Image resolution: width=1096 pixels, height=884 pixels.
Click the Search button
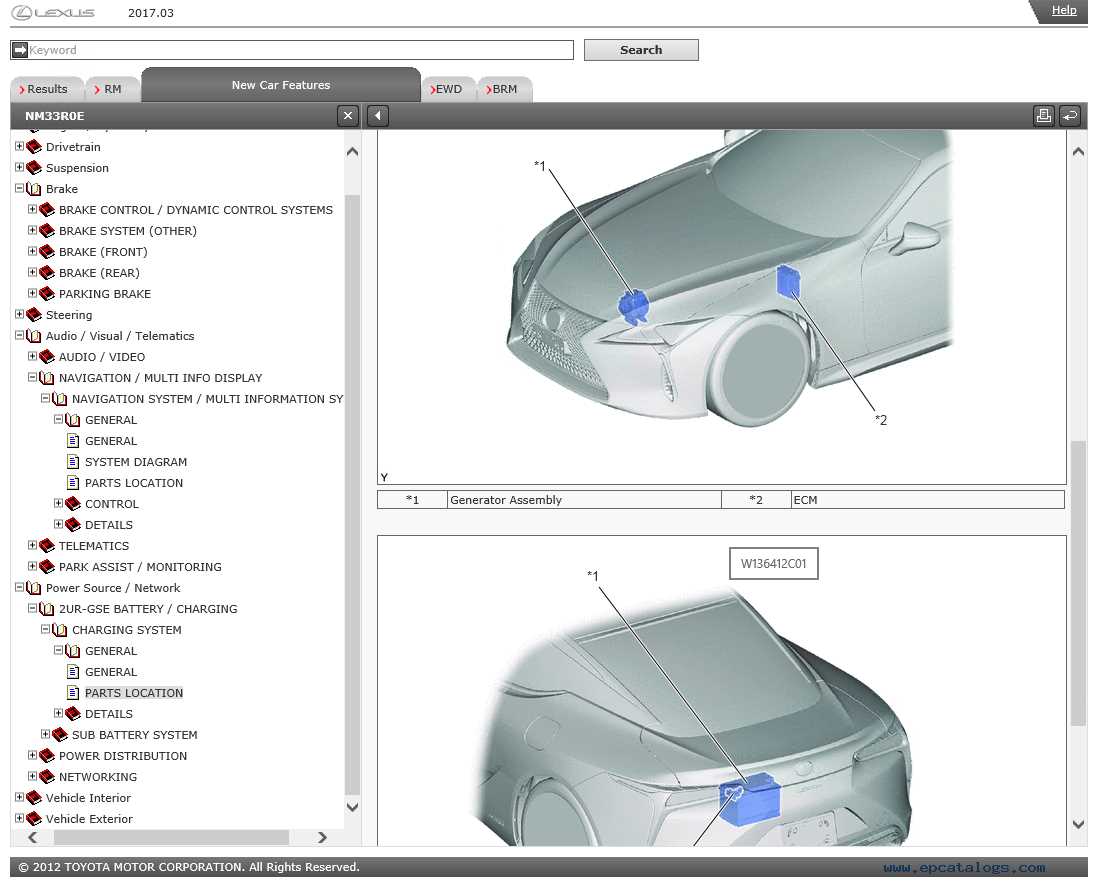[x=641, y=50]
